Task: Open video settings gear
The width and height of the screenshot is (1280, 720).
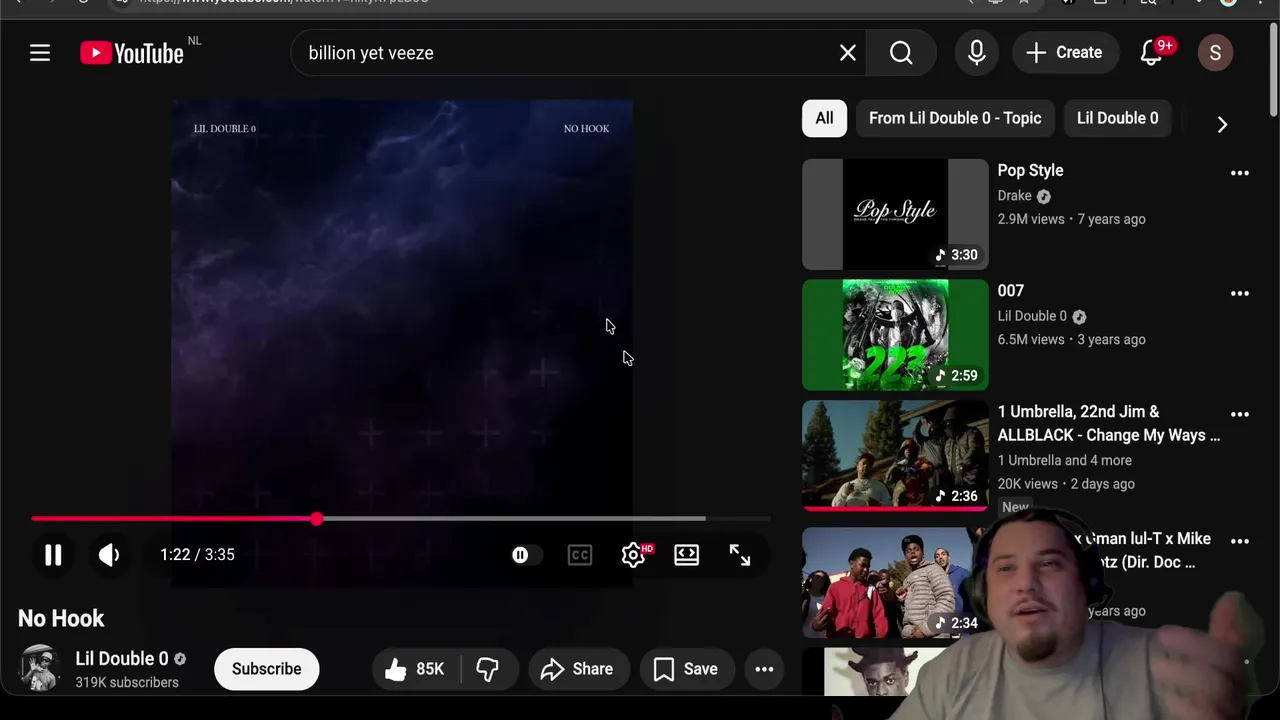Action: tap(634, 555)
